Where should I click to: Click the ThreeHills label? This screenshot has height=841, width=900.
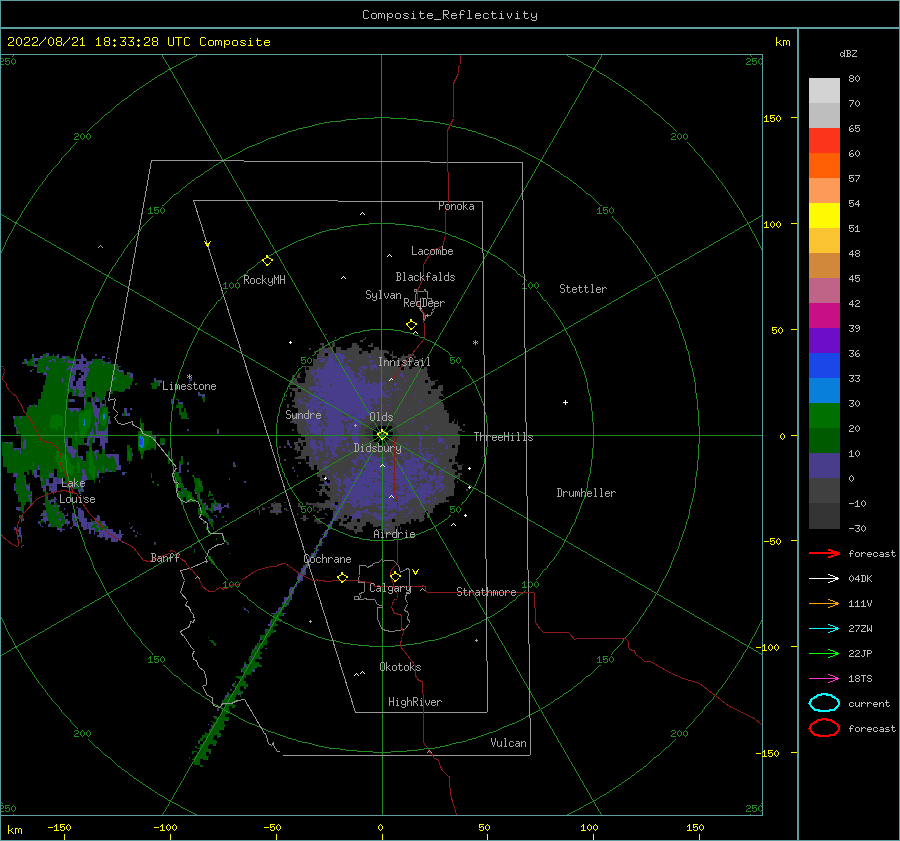[503, 437]
